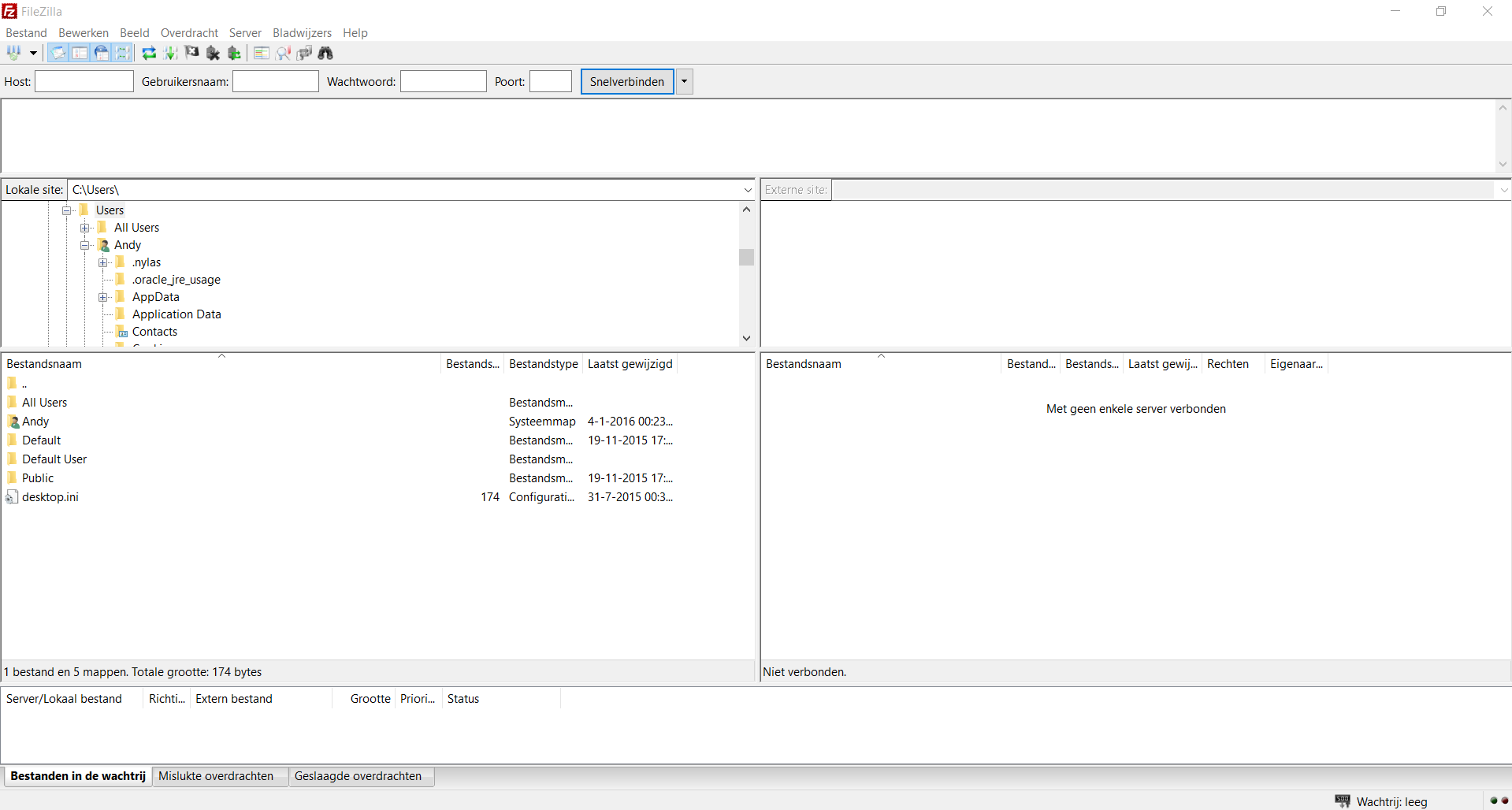
Task: Click the Snelverbinden button
Action: 627,82
